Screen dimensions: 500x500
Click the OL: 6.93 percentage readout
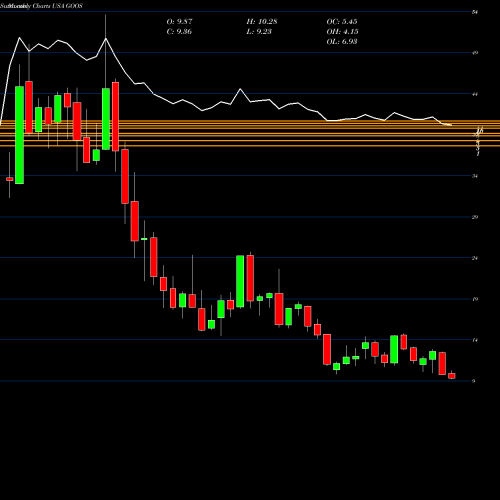point(342,42)
